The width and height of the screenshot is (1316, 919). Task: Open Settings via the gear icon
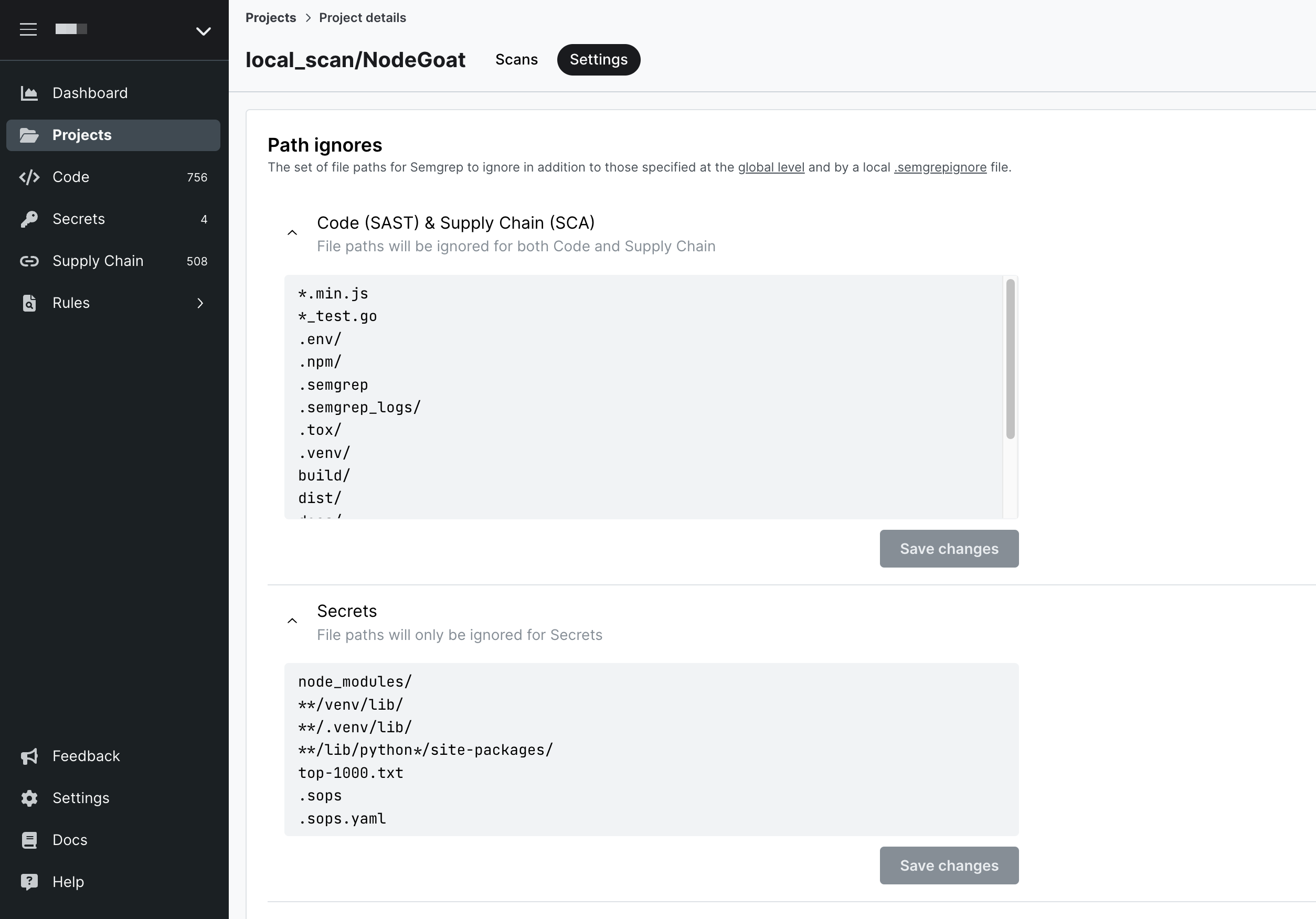coord(29,797)
